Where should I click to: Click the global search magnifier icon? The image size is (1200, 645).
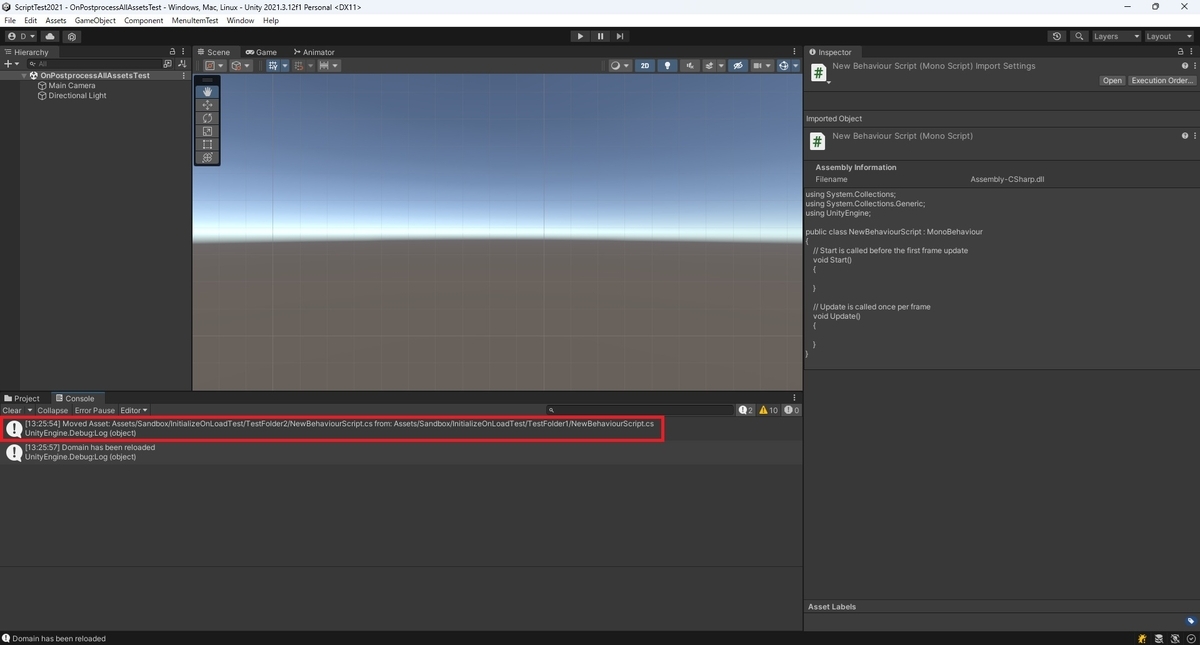1079,36
